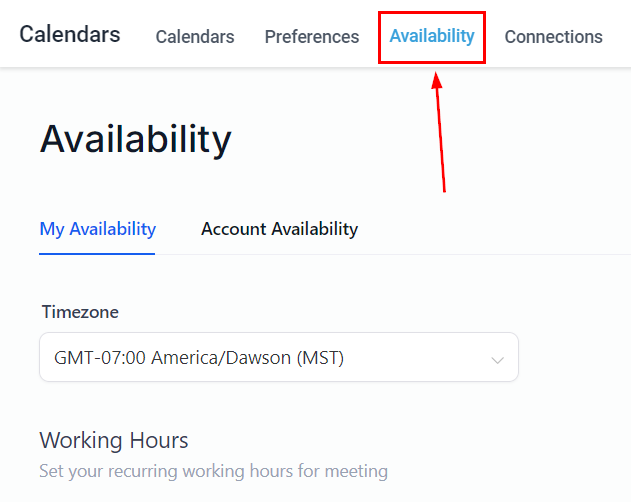Viewport: 631px width, 502px height.
Task: Click the large Availability page heading
Action: (135, 139)
